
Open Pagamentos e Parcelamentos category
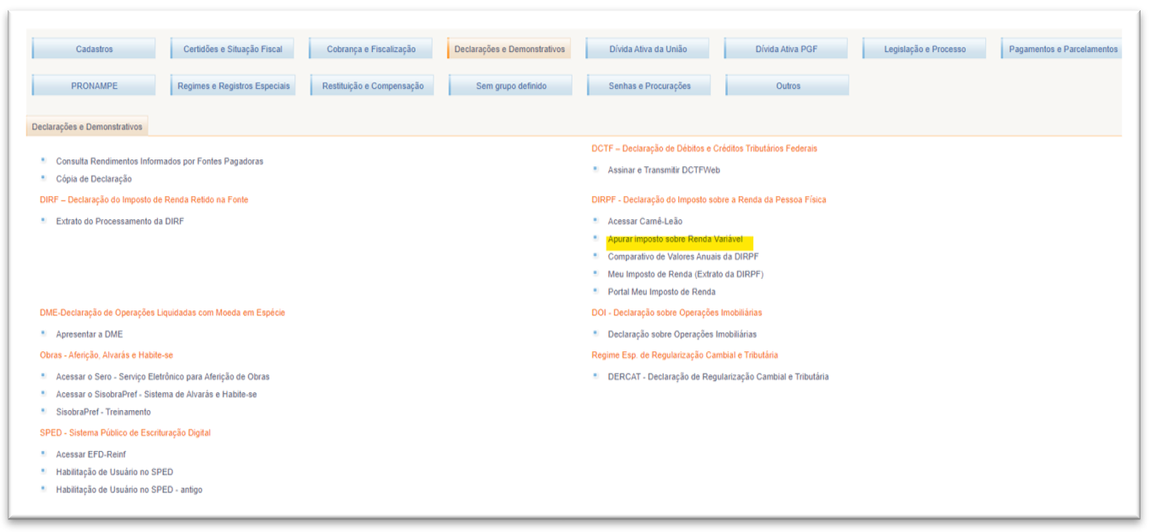tap(1062, 49)
